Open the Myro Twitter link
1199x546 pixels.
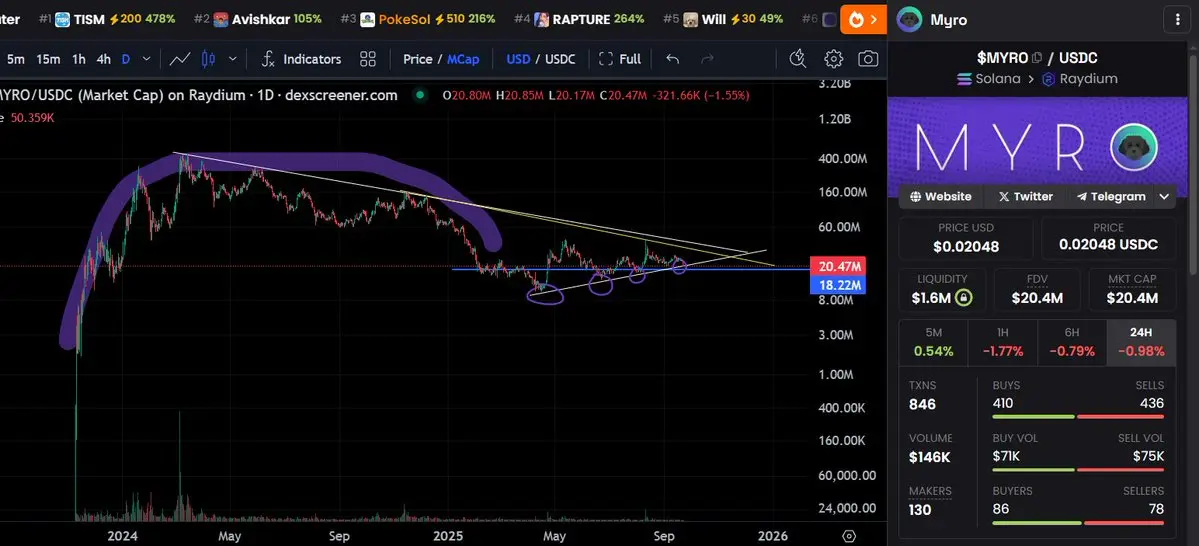pyautogui.click(x=1025, y=197)
